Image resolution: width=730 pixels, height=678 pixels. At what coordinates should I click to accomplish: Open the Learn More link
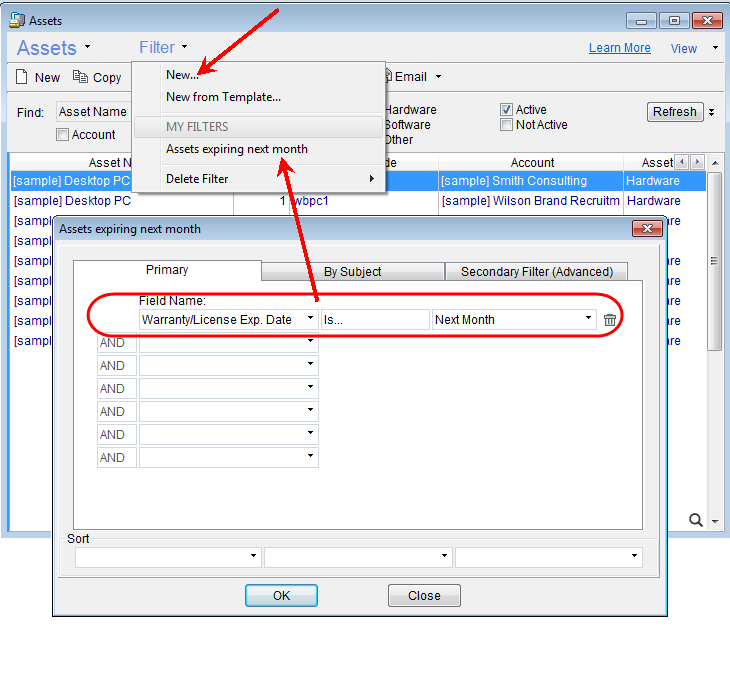click(619, 48)
